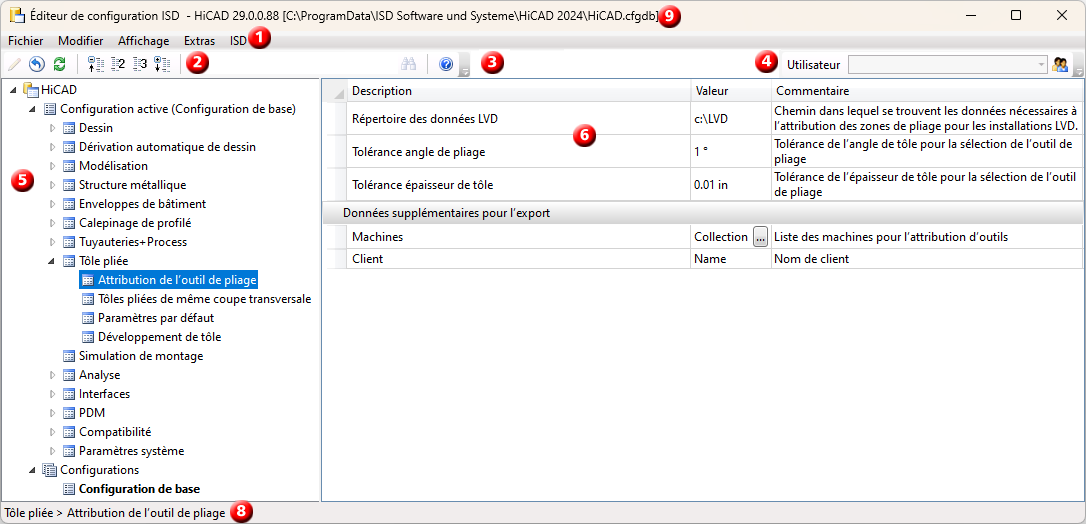Click the 0.01 in value cell
Image resolution: width=1086 pixels, height=524 pixels.
pyautogui.click(x=731, y=185)
